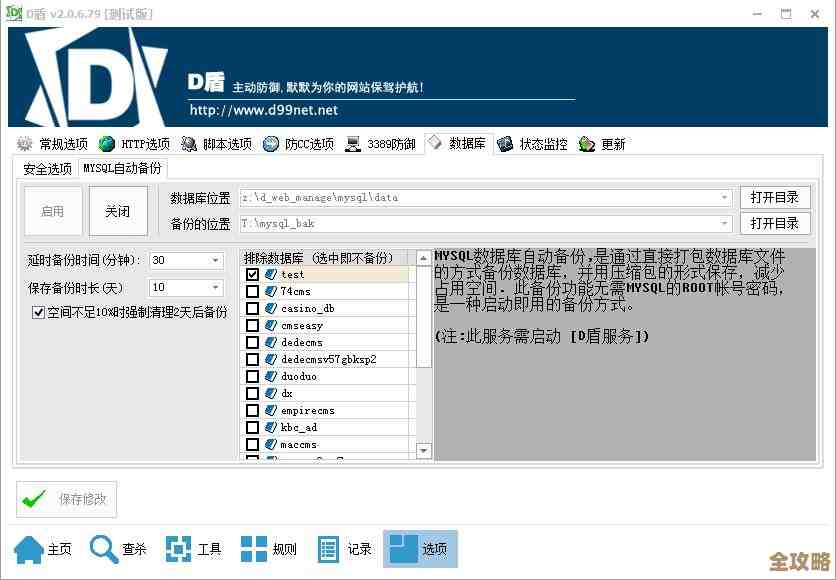The height and width of the screenshot is (580, 836).
Task: Switch to the 安全选项 tab
Action: point(47,169)
